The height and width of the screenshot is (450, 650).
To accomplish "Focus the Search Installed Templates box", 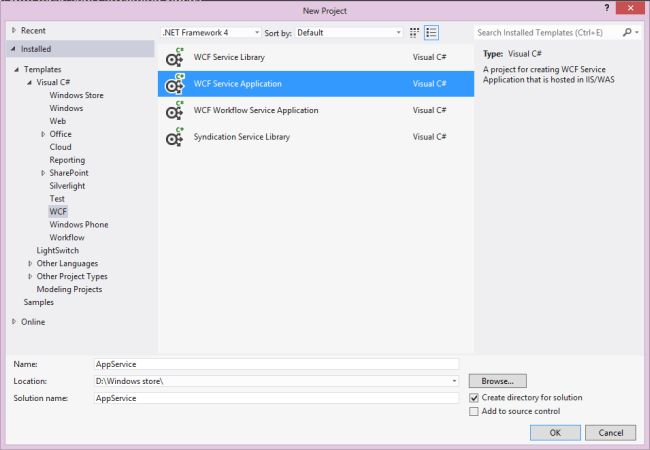I will click(x=547, y=32).
